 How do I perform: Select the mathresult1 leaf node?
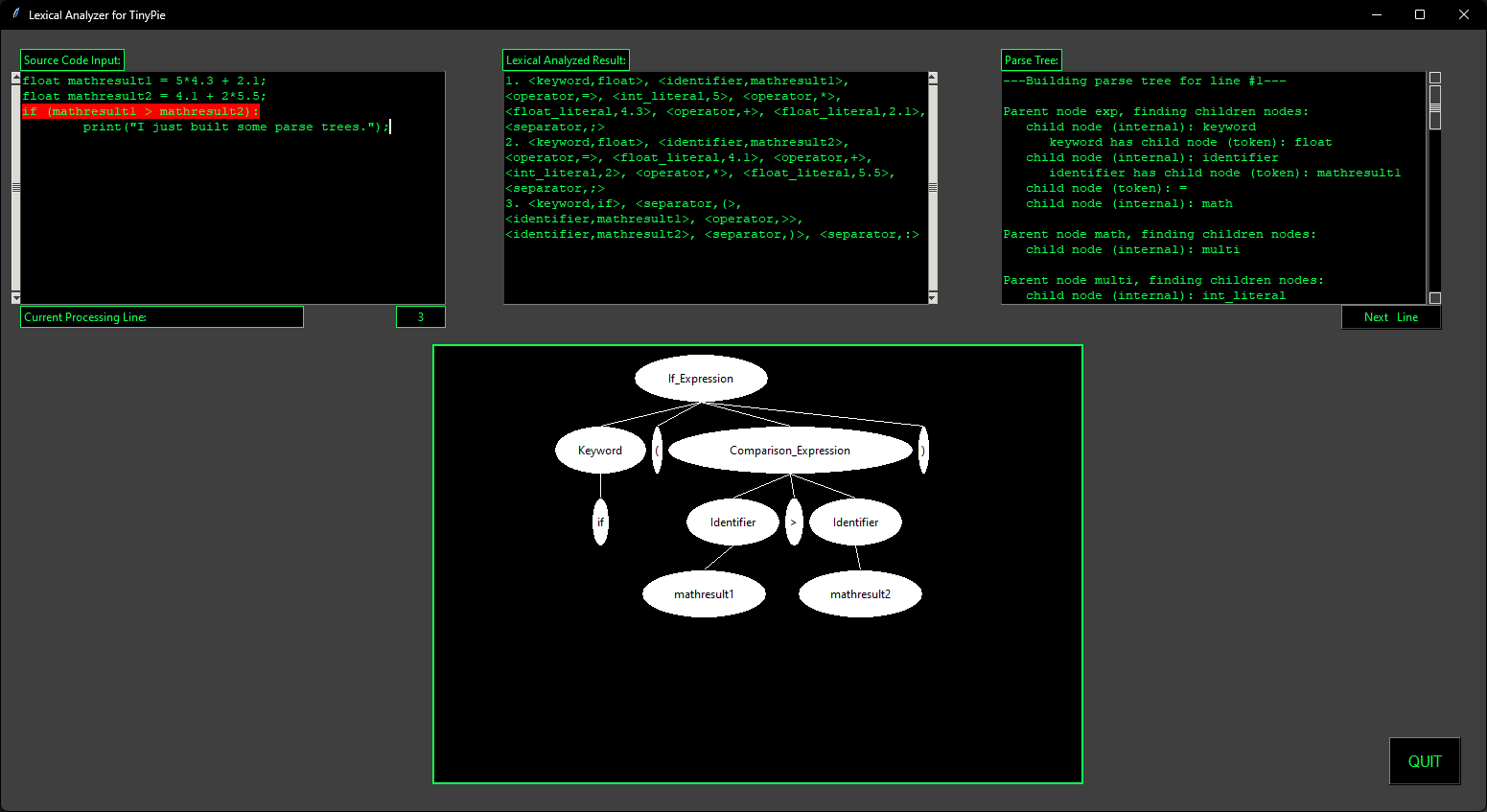704,594
